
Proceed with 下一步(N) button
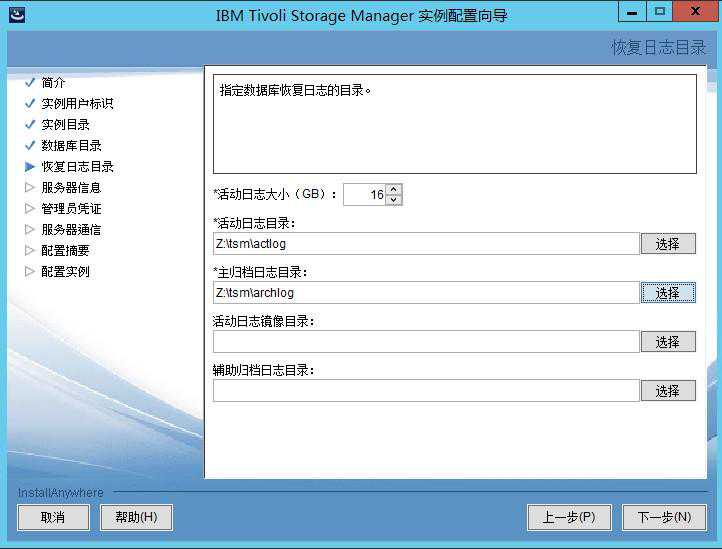pos(664,517)
